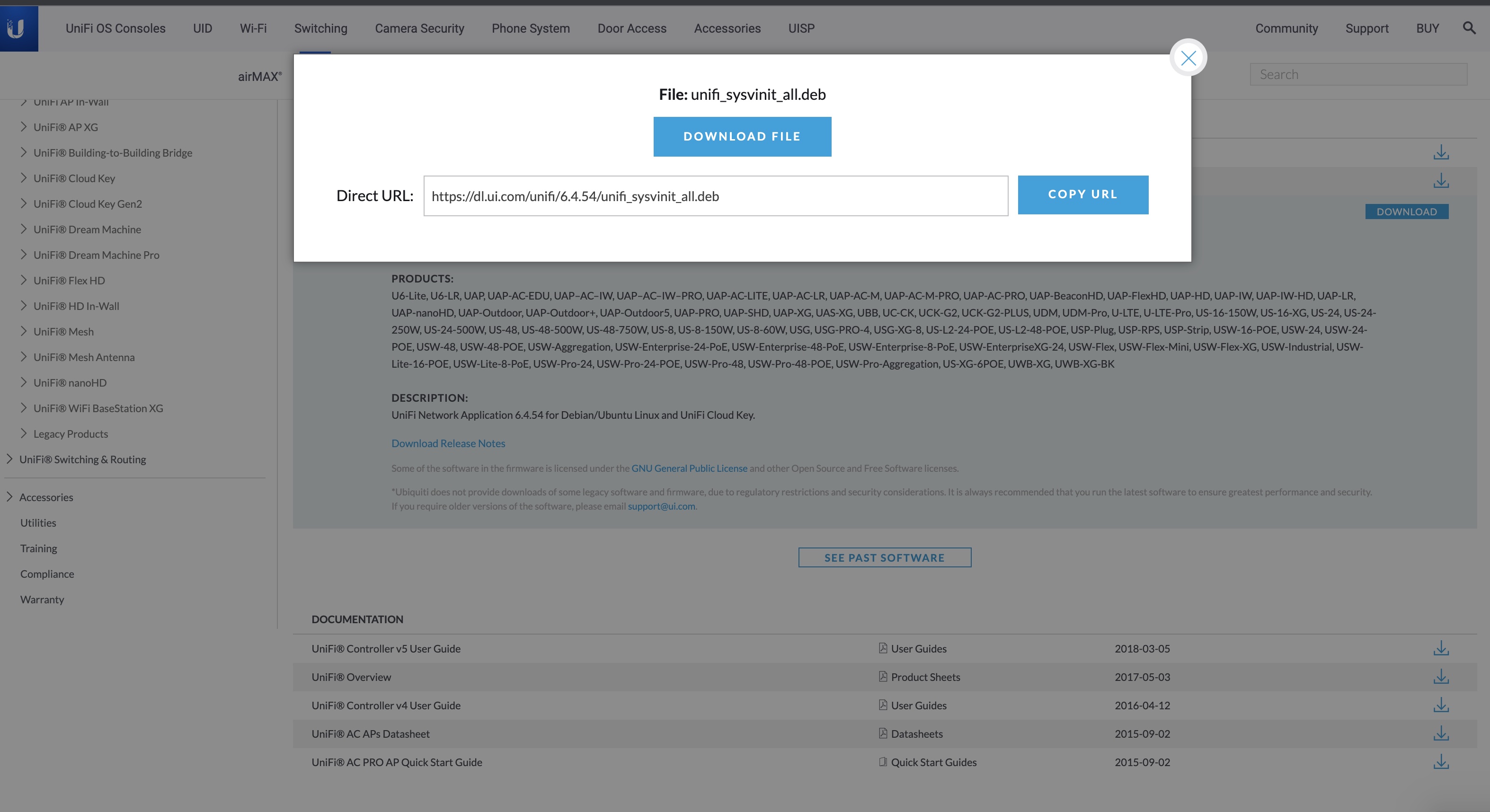
Task: Open Accessories top navigation item
Action: (x=727, y=28)
